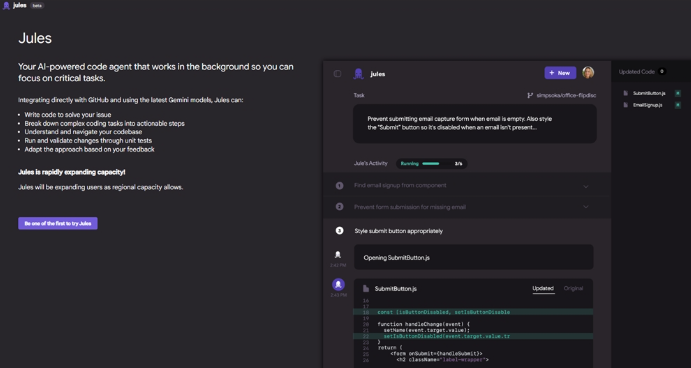Click 'Jules is rapidly expanding capacity!' text

coord(72,172)
